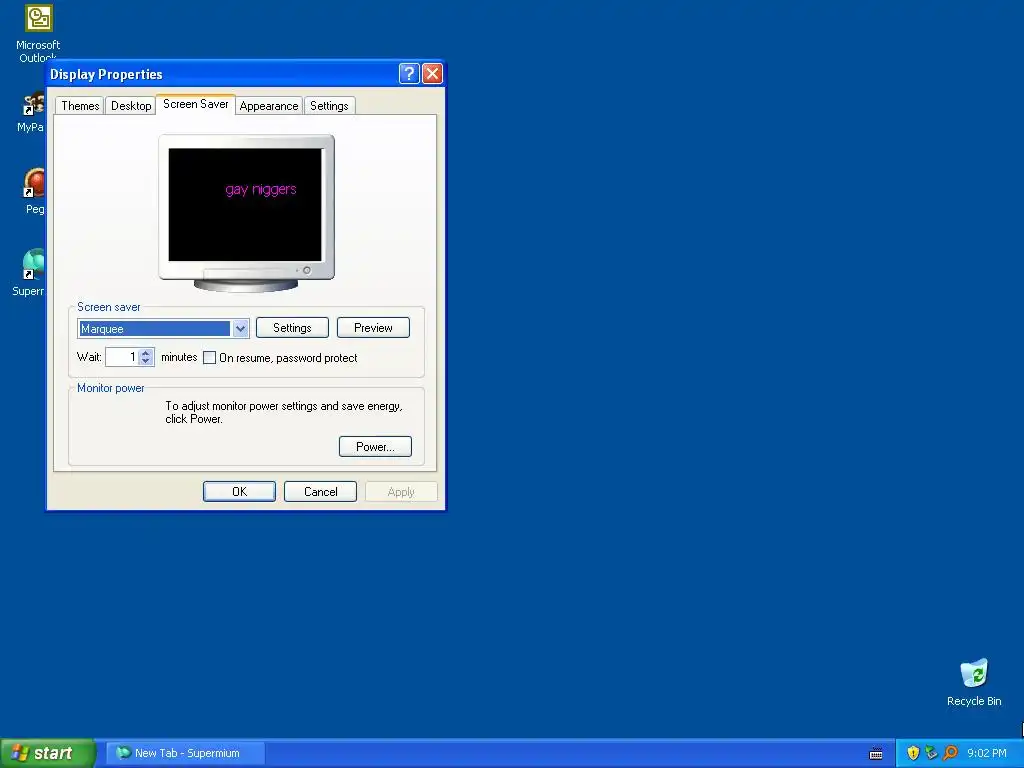1024x768 pixels.
Task: Open the Windows start menu
Action: 48,753
